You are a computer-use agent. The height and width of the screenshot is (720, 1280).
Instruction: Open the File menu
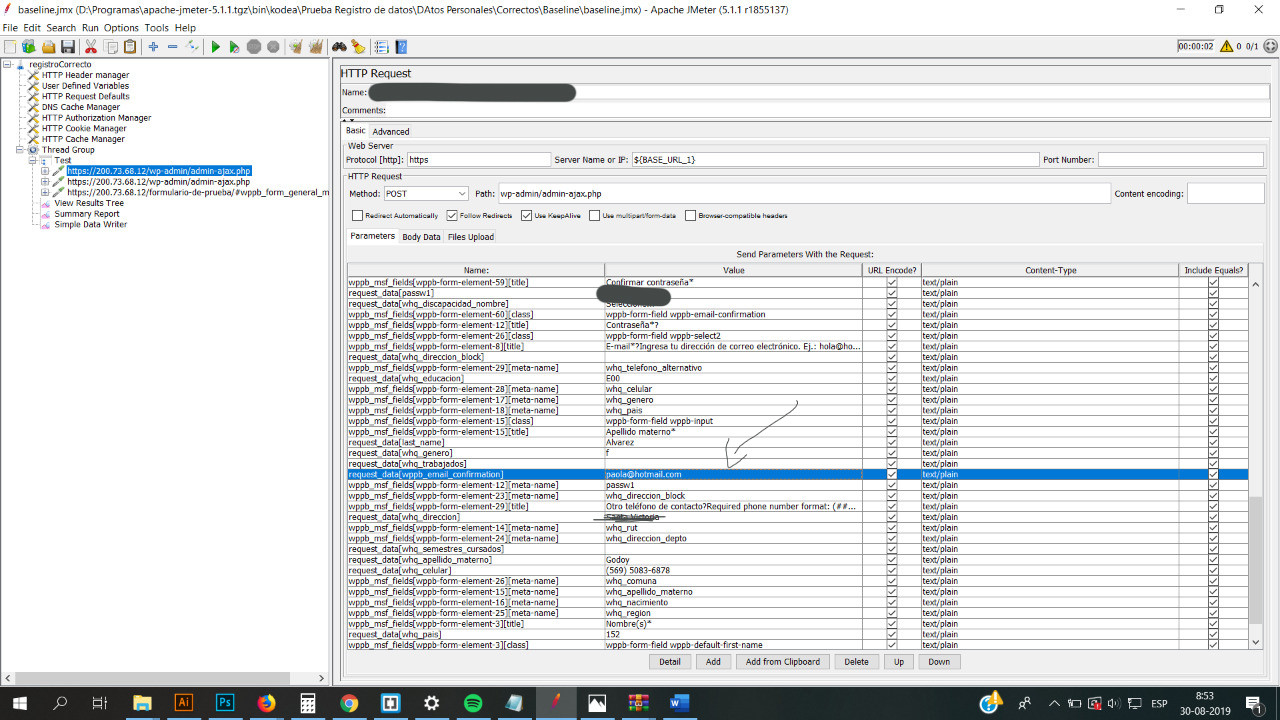pyautogui.click(x=10, y=28)
